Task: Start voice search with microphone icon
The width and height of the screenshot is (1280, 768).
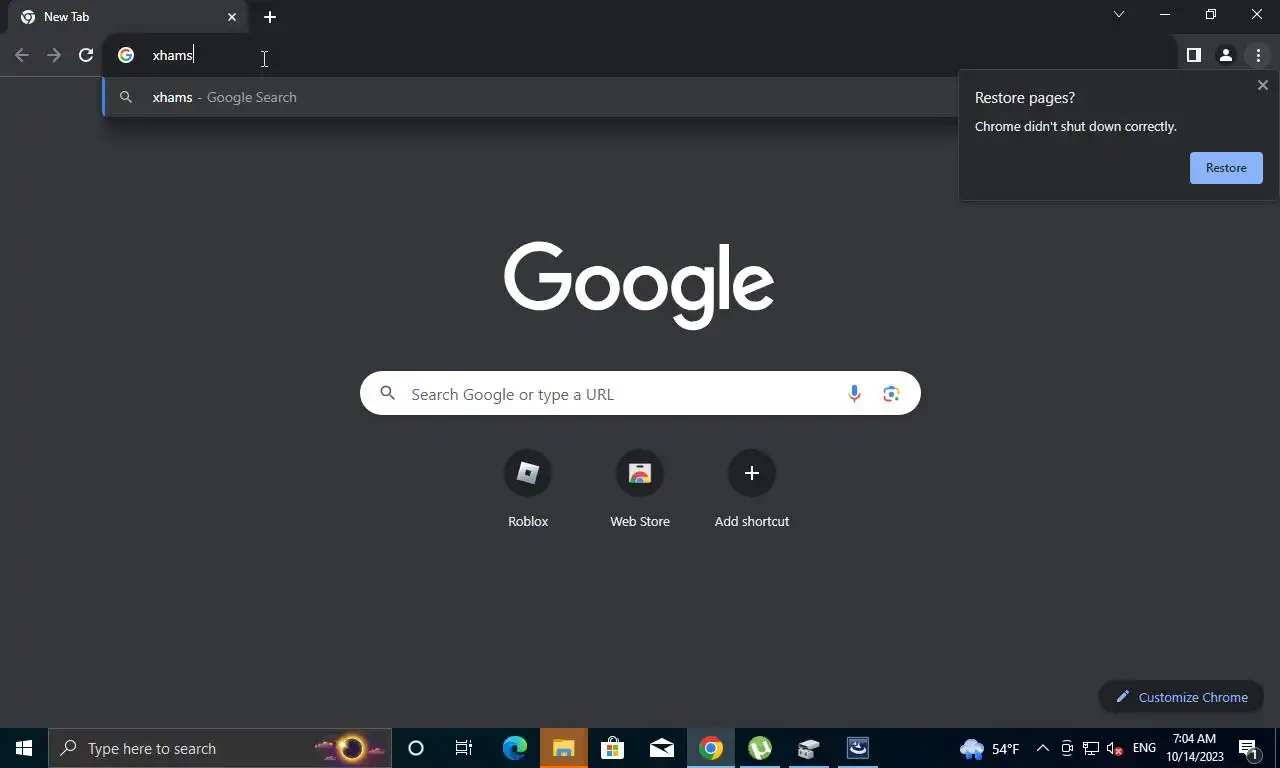Action: (x=854, y=394)
